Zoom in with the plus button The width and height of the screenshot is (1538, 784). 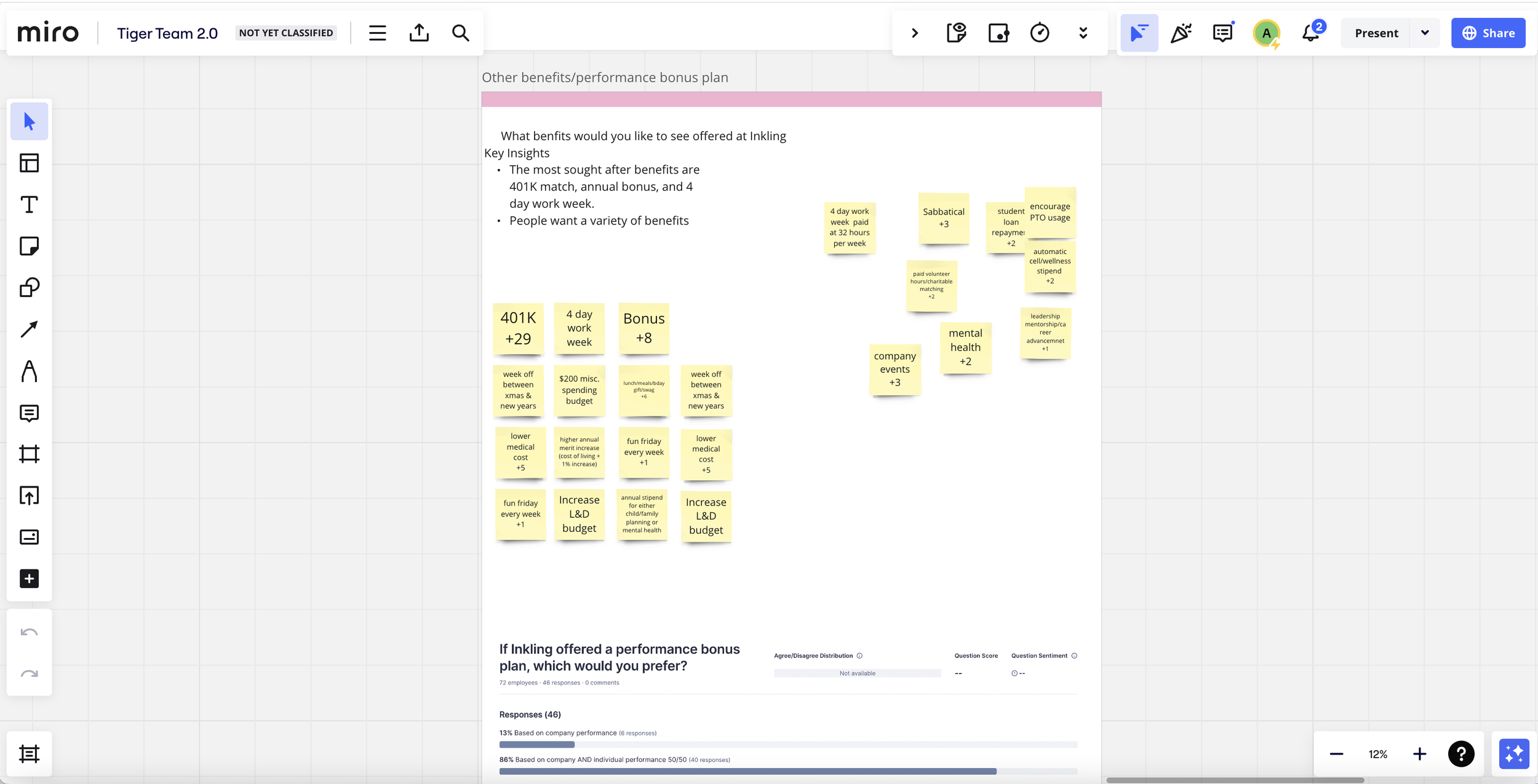point(1419,754)
